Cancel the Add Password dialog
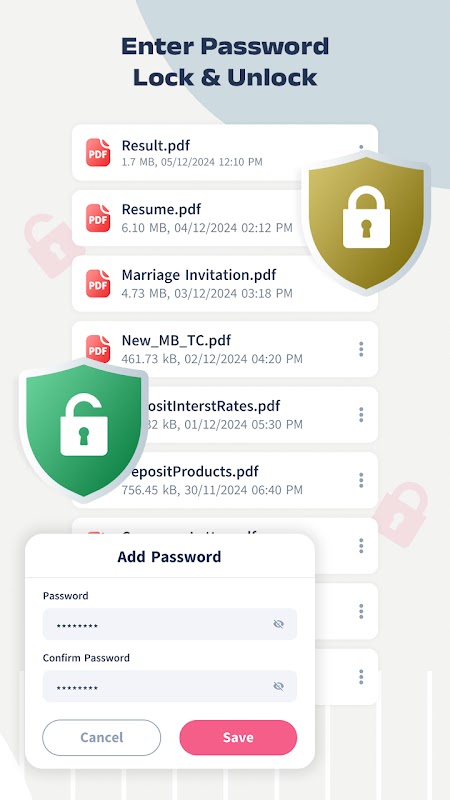The image size is (450, 800). (x=102, y=737)
